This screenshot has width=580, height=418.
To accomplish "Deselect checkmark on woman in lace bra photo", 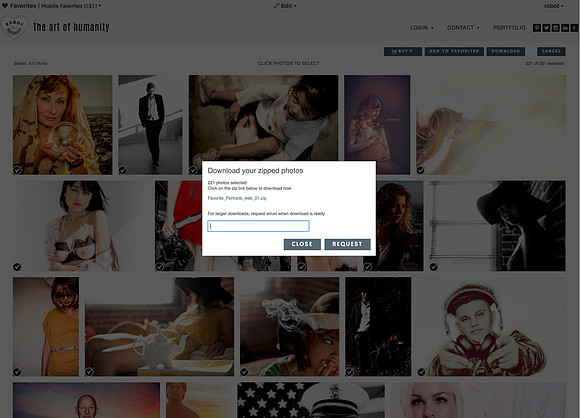I will point(17,267).
